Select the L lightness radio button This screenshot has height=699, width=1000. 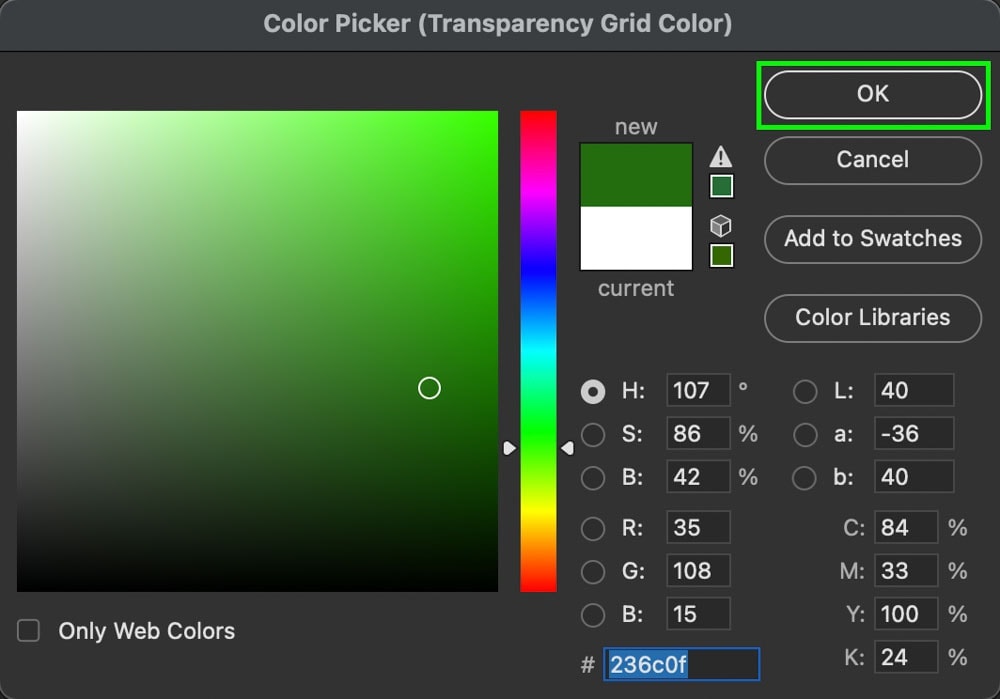coord(805,392)
